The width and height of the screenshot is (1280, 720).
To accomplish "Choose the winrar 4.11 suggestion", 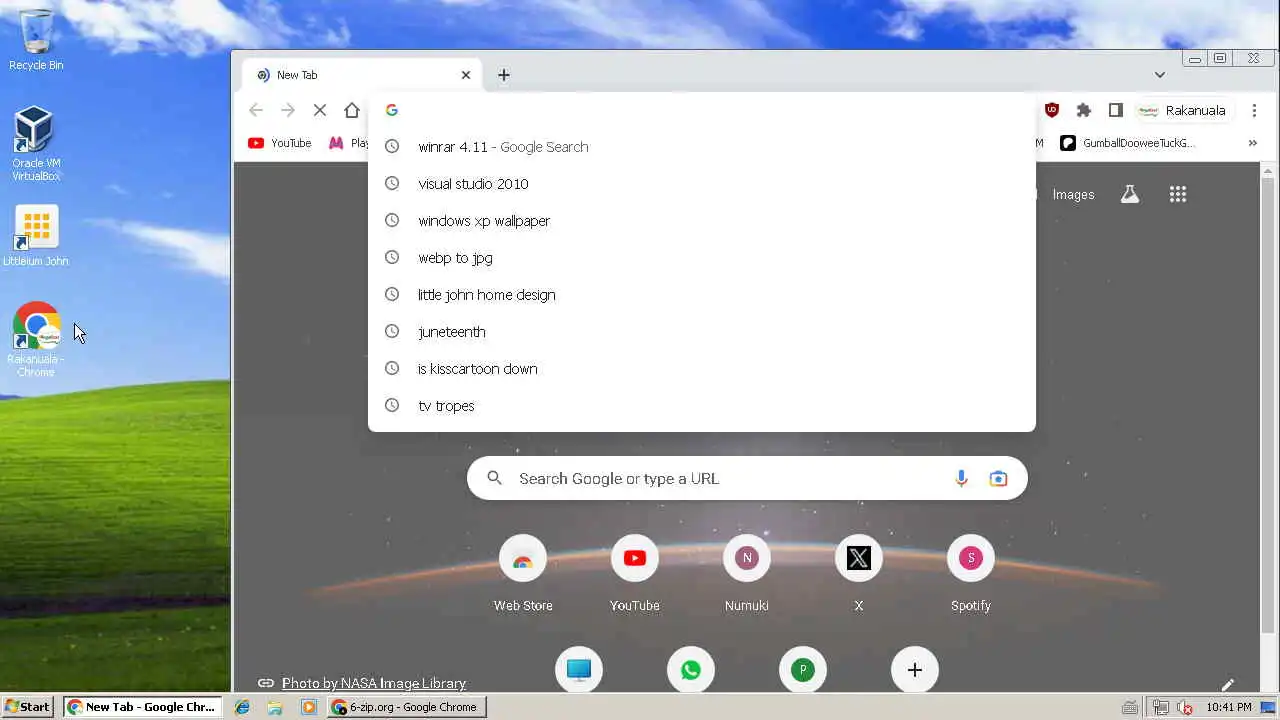I will (x=702, y=147).
